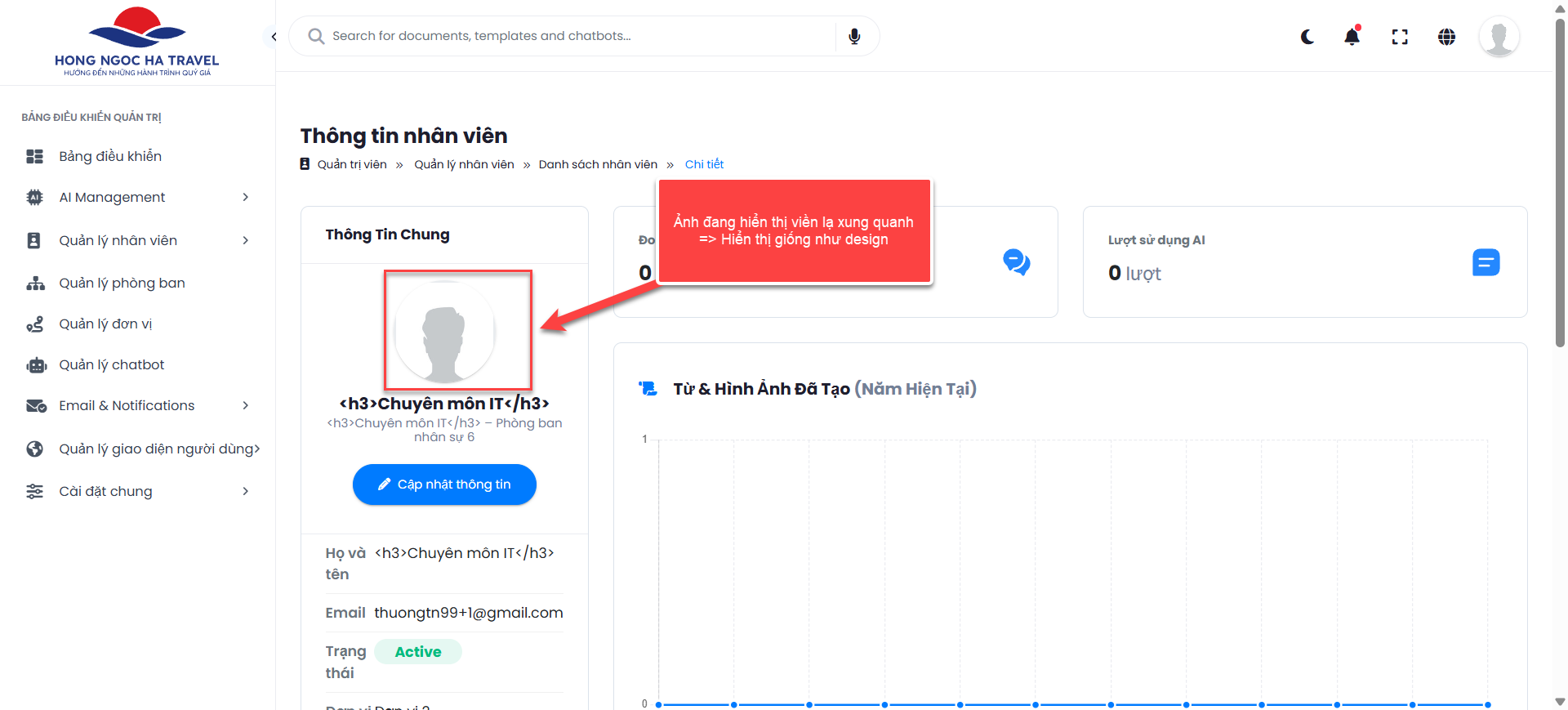Focus the documents and chatbots search field
The image size is (1568, 710).
572,36
